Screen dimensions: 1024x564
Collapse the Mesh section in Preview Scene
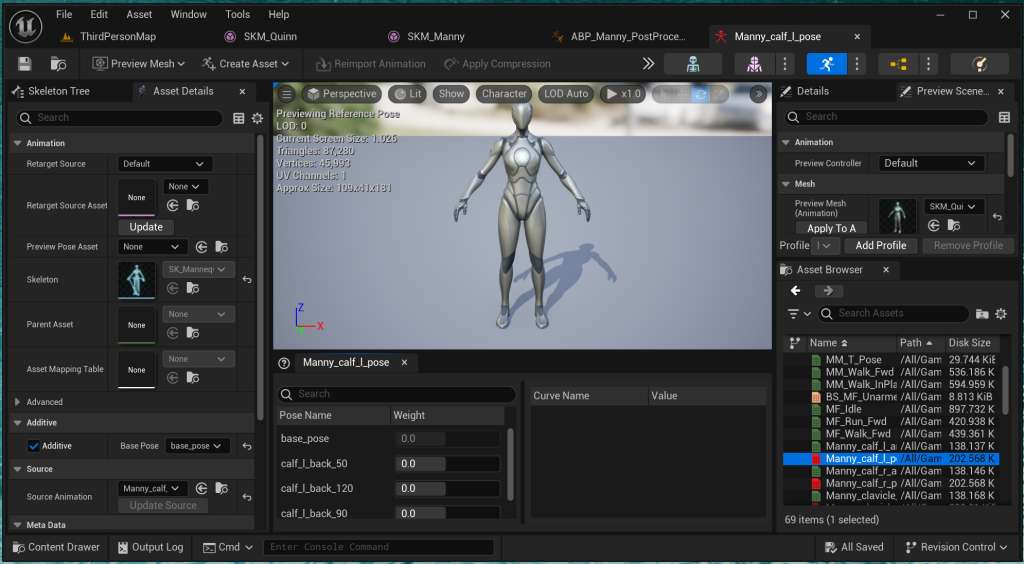click(786, 184)
